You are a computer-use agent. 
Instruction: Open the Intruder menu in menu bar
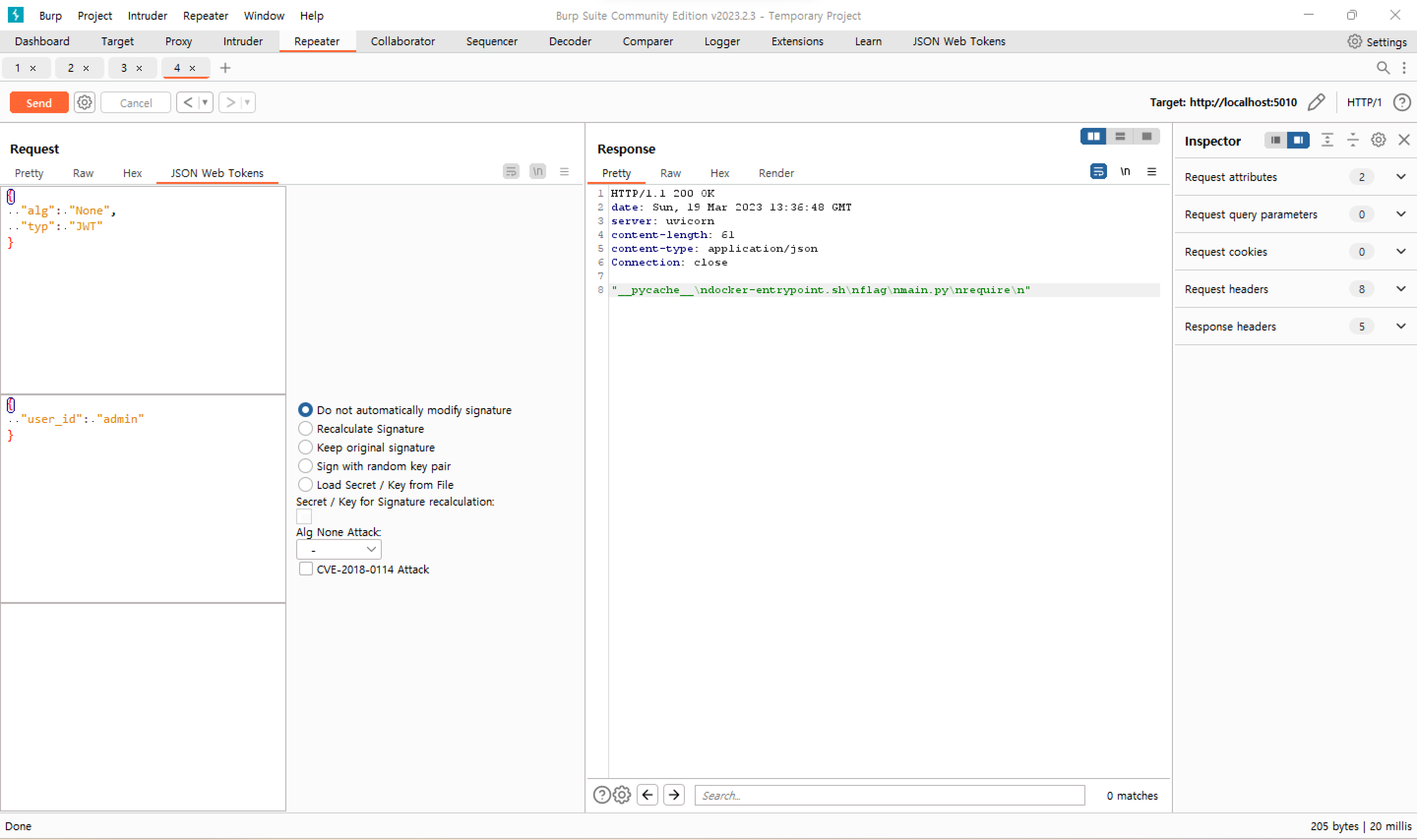[x=147, y=15]
